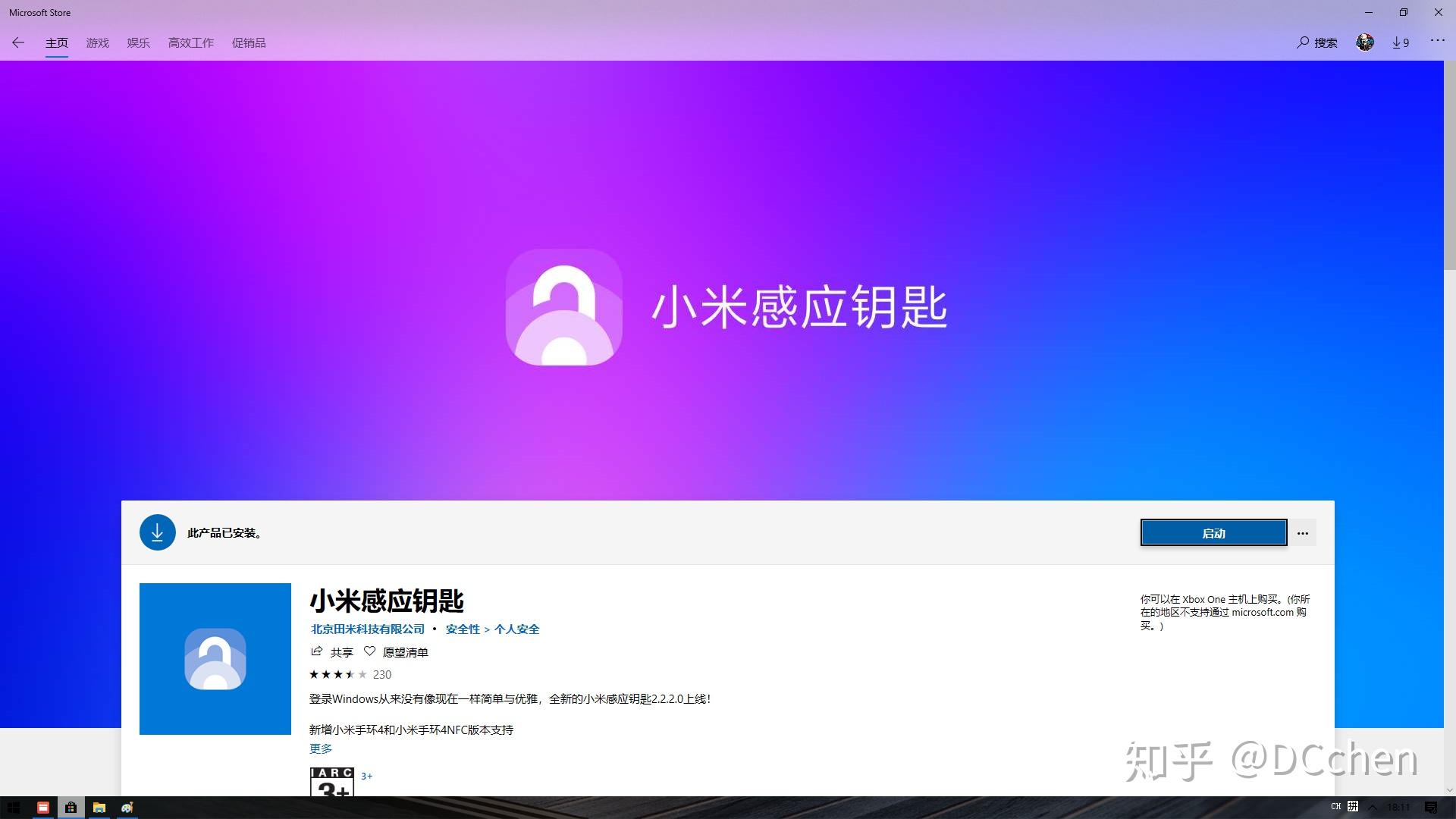Click the 搜索 search button

[1317, 43]
